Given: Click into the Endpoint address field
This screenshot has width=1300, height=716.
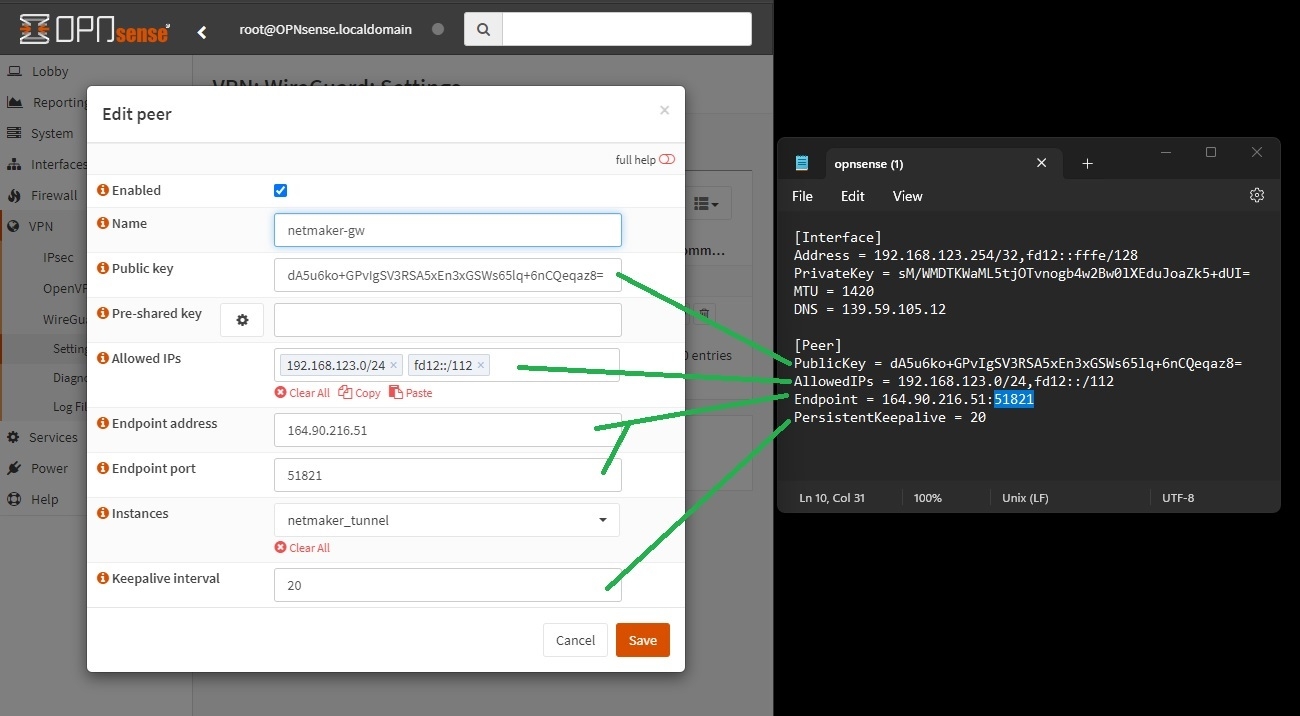Looking at the screenshot, I should tap(447, 430).
